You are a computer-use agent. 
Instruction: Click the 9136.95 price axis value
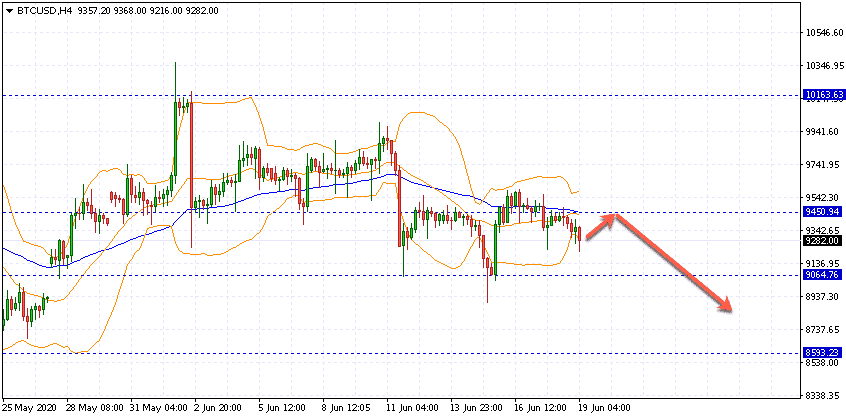point(824,264)
